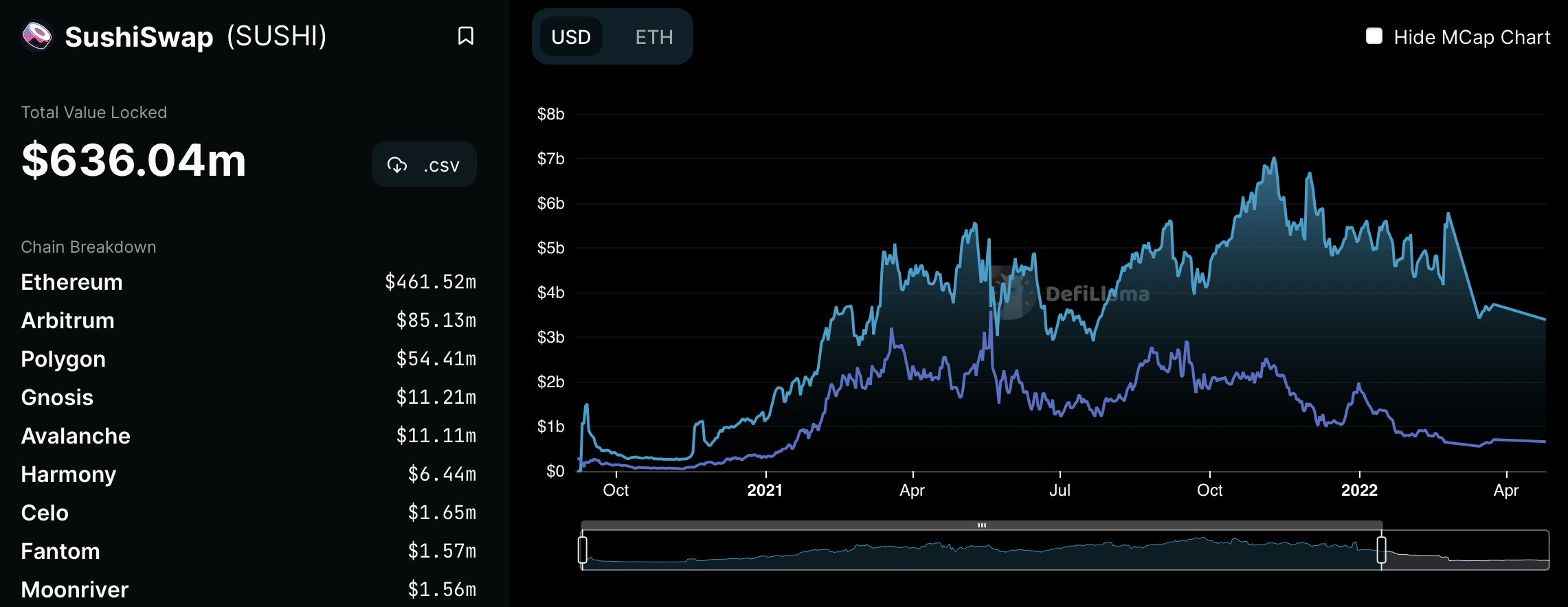Click the Jul x-axis label

point(1060,490)
